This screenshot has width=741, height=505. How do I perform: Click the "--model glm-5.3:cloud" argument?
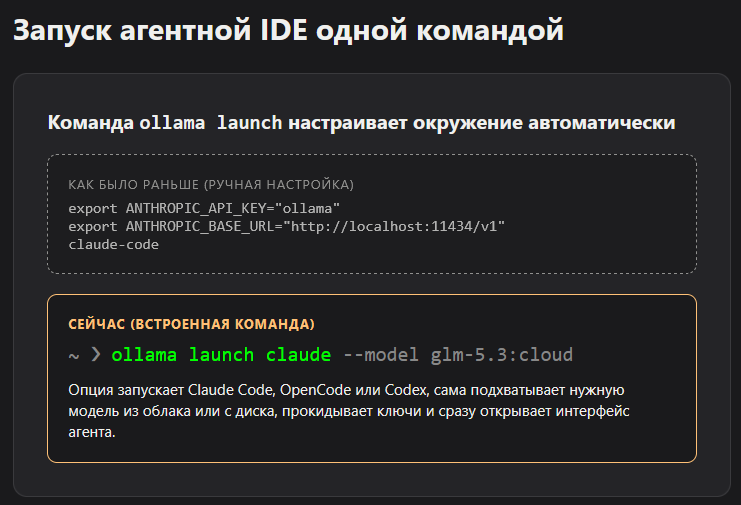pos(458,355)
